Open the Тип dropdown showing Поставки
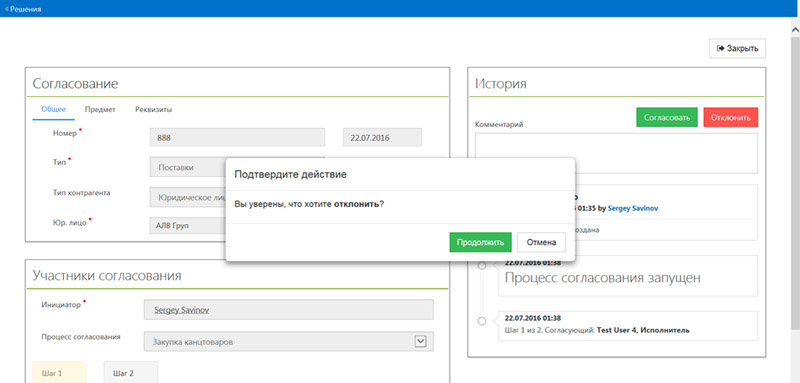The width and height of the screenshot is (800, 383). pyautogui.click(x=188, y=167)
